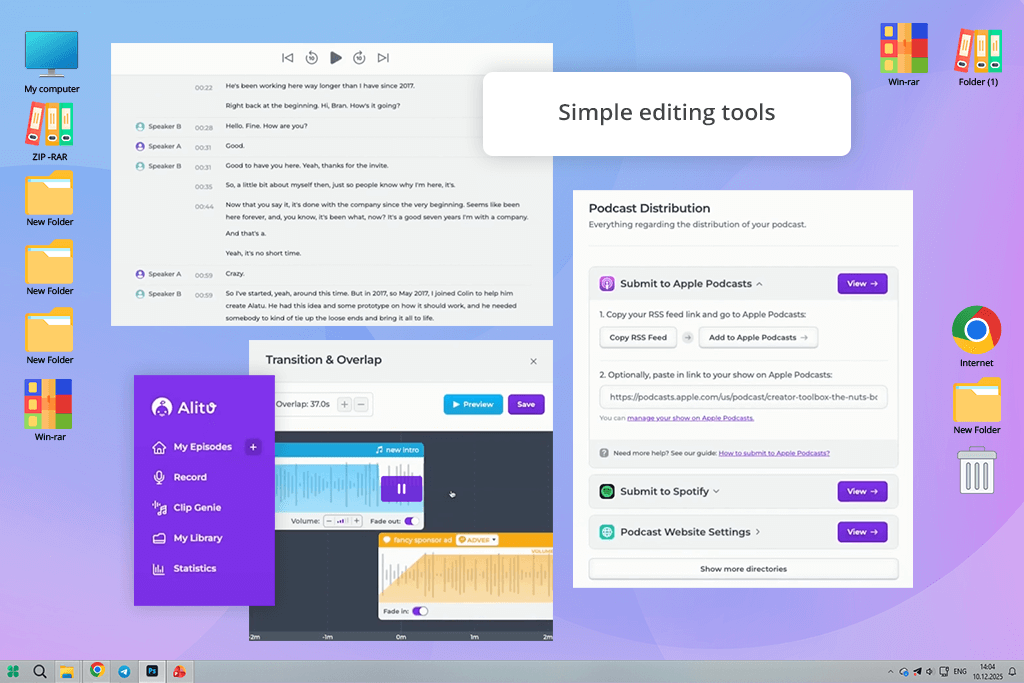
Task: Click the Alitu logo
Action: pos(184,407)
